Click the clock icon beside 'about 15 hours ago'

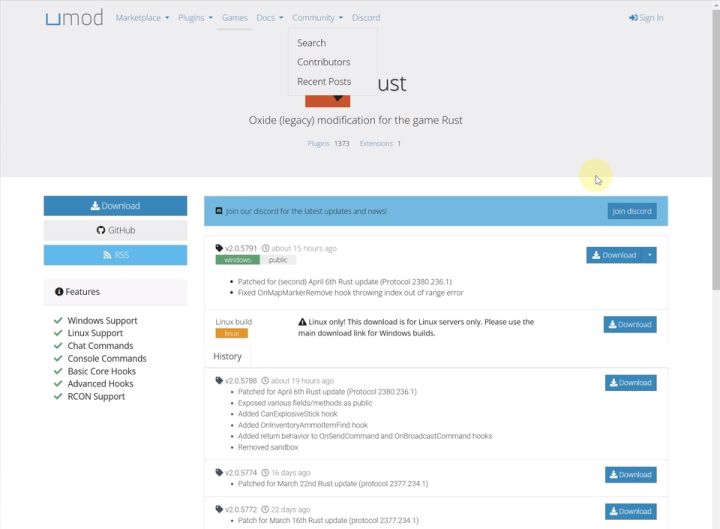(x=265, y=248)
